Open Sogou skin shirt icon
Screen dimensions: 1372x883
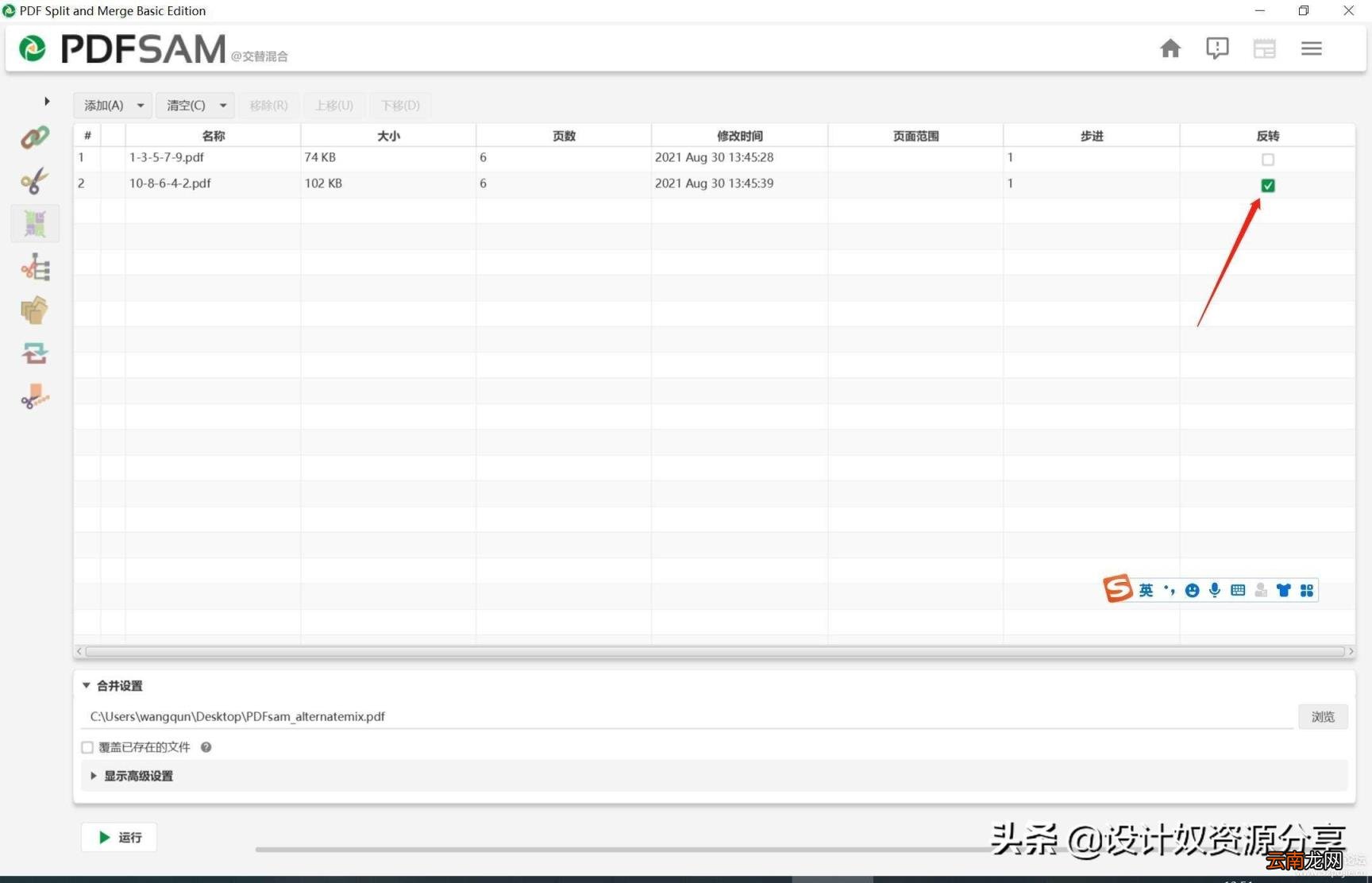point(1284,590)
